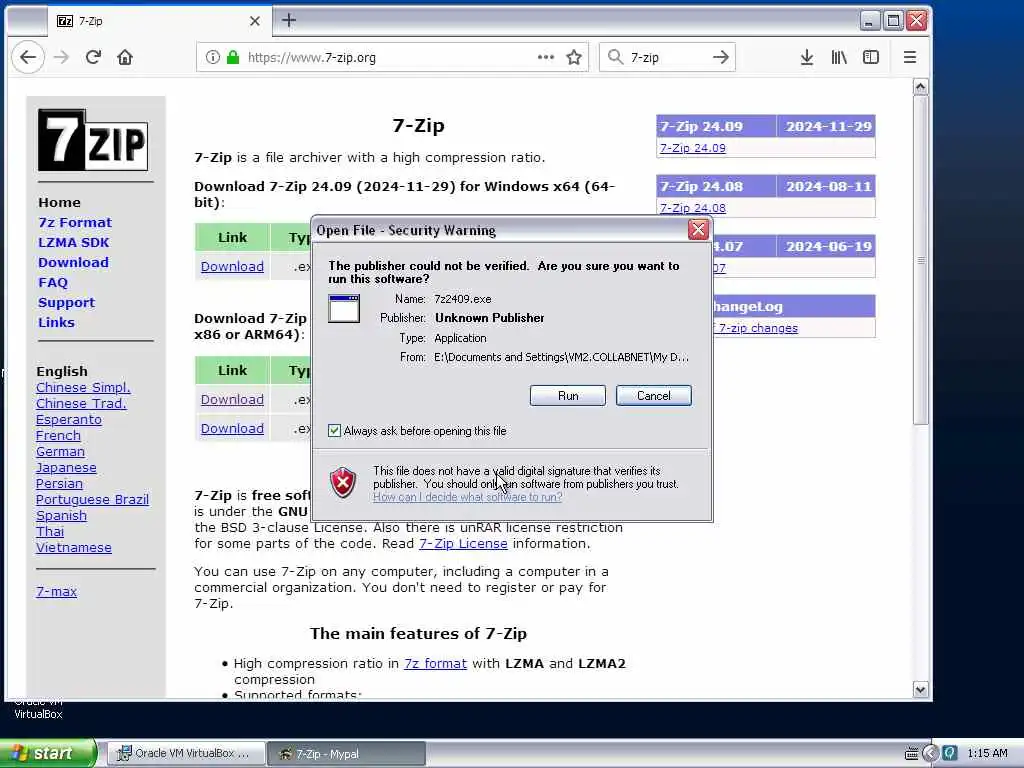Close the Security Warning dialog

[698, 230]
